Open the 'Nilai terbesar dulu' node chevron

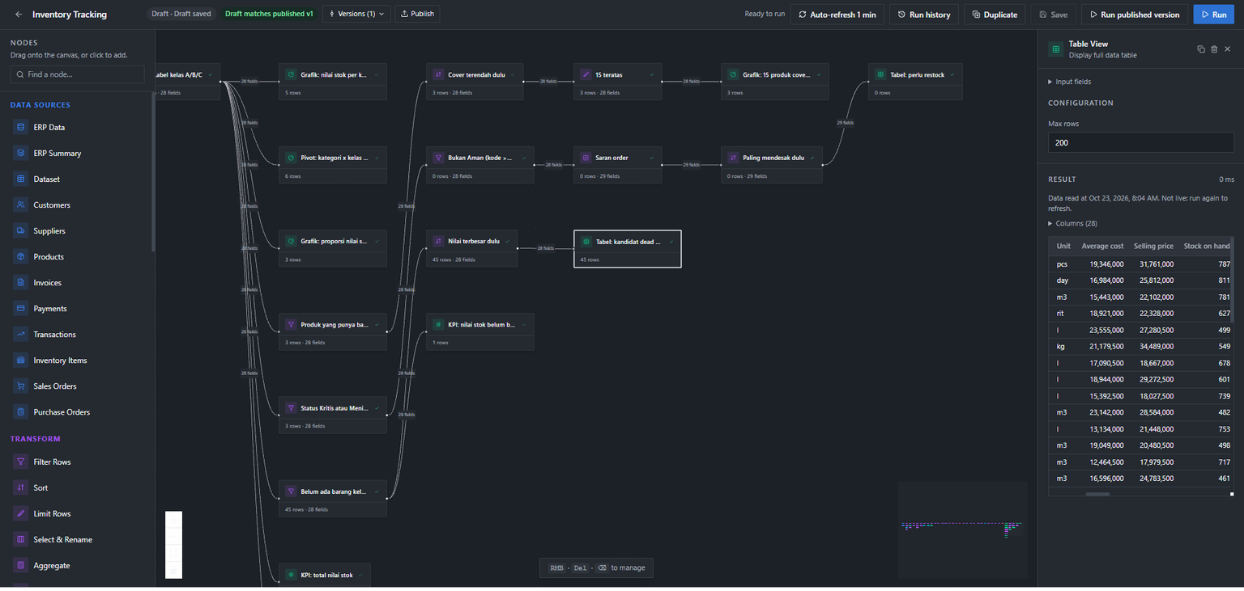(x=508, y=241)
